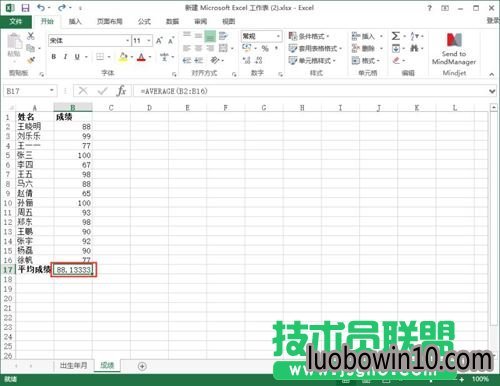Expand the number format dropdown
The image size is (500, 386).
(278, 36)
